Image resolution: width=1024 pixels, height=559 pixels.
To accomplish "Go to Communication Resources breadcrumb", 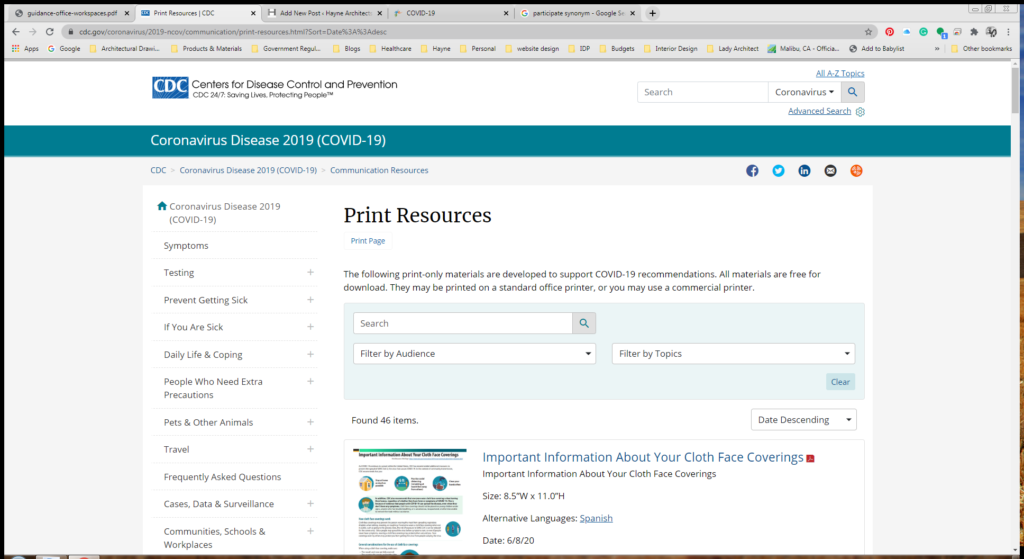I will (x=379, y=170).
